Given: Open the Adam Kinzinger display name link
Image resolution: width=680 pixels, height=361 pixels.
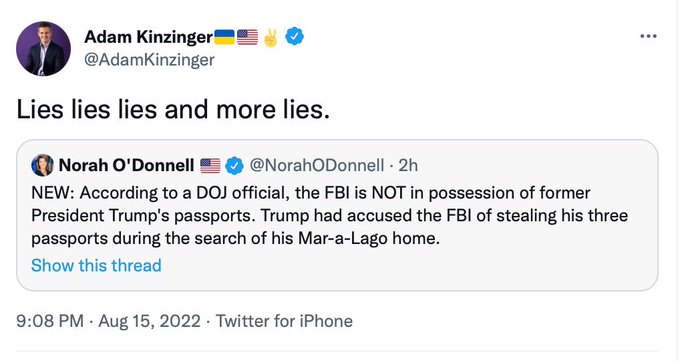Looking at the screenshot, I should pyautogui.click(x=148, y=37).
